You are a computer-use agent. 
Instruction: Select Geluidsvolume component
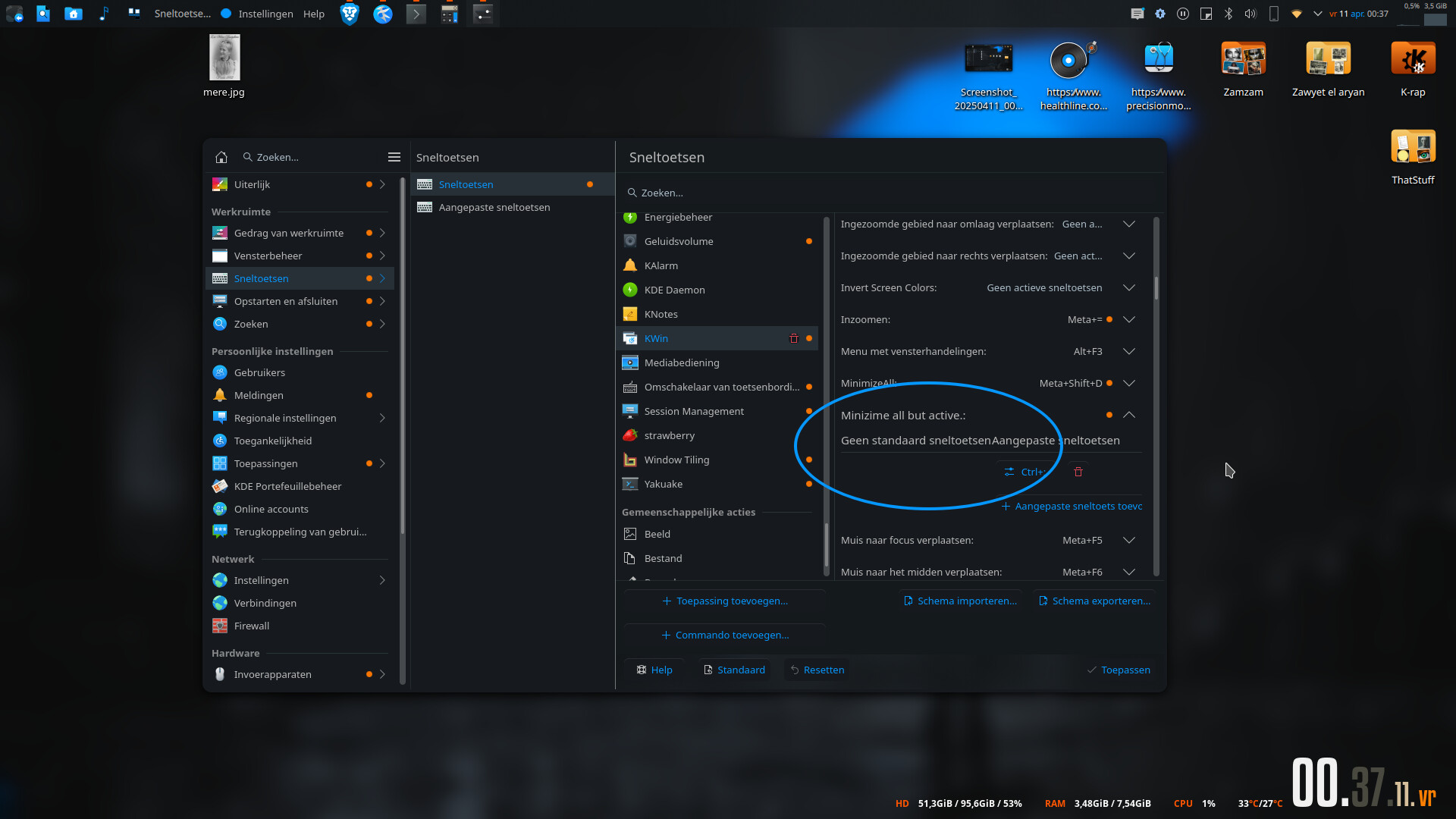click(x=717, y=241)
